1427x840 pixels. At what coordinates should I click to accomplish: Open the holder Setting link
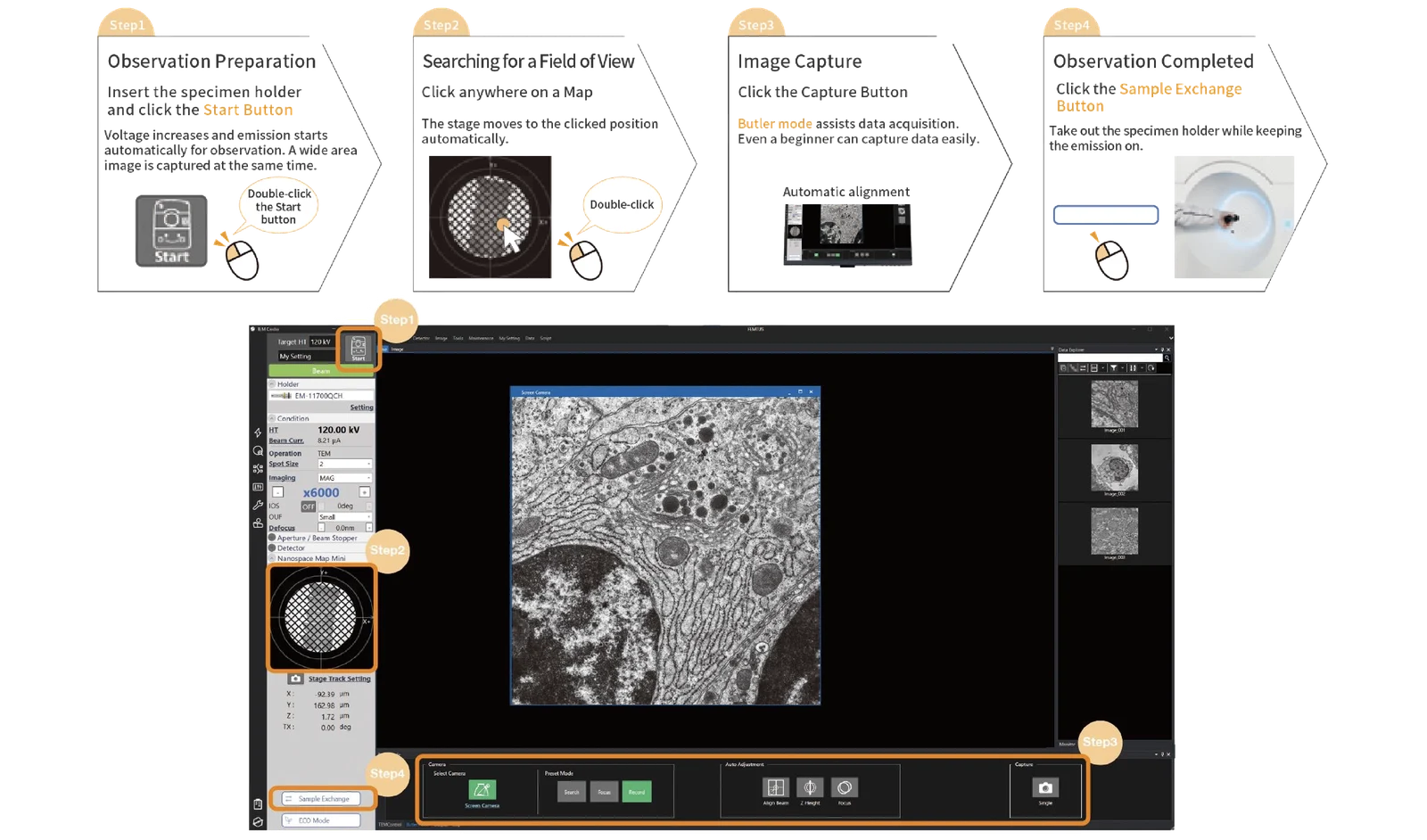coord(361,408)
